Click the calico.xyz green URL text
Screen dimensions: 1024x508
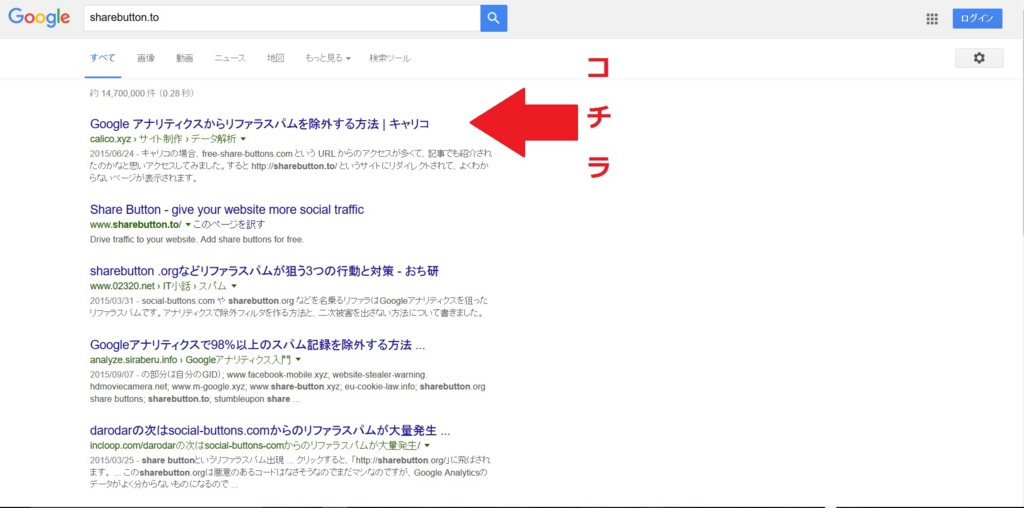164,139
